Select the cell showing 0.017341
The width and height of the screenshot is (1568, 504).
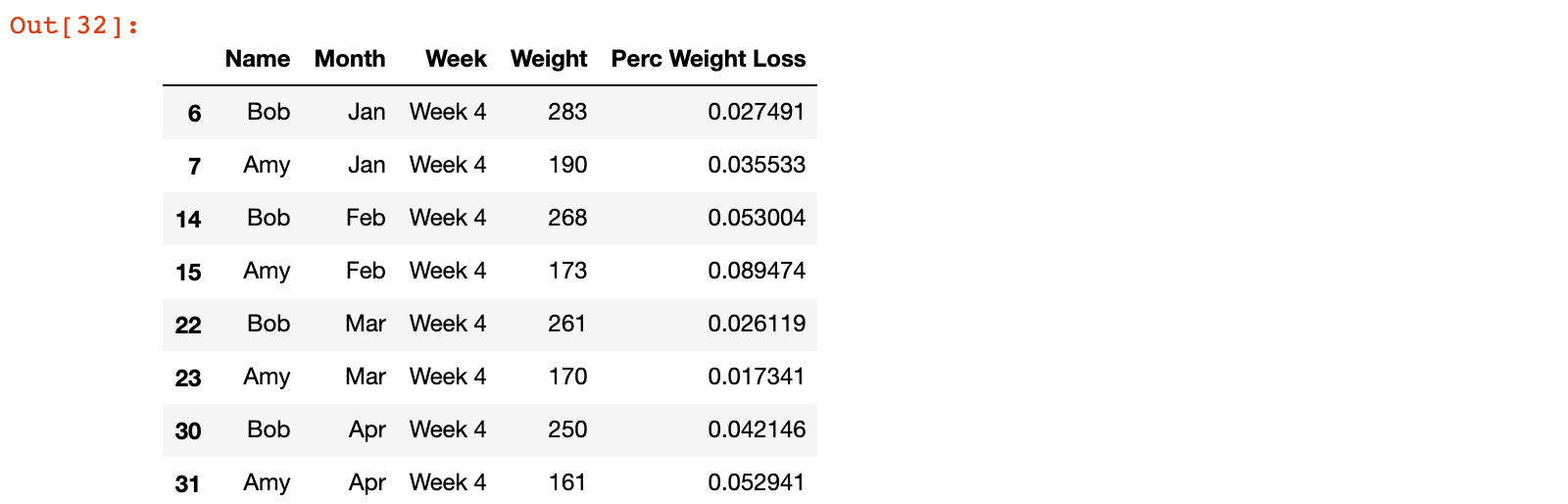(757, 377)
